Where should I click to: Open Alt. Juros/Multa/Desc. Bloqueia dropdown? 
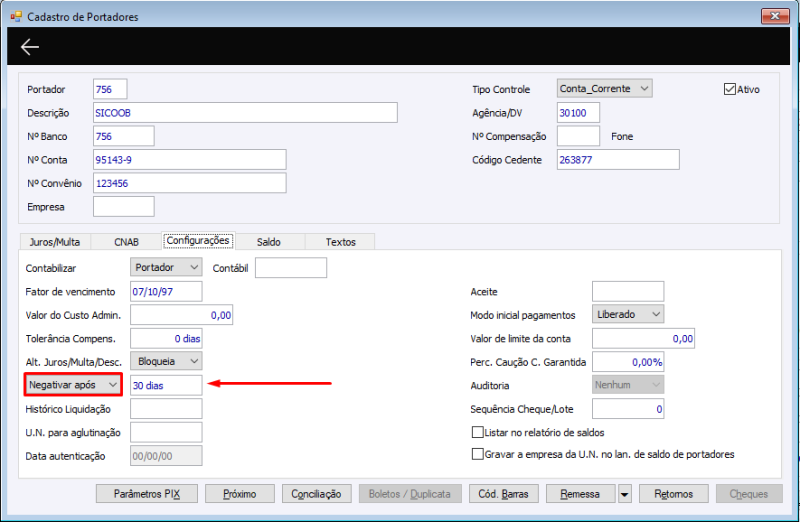tap(166, 361)
